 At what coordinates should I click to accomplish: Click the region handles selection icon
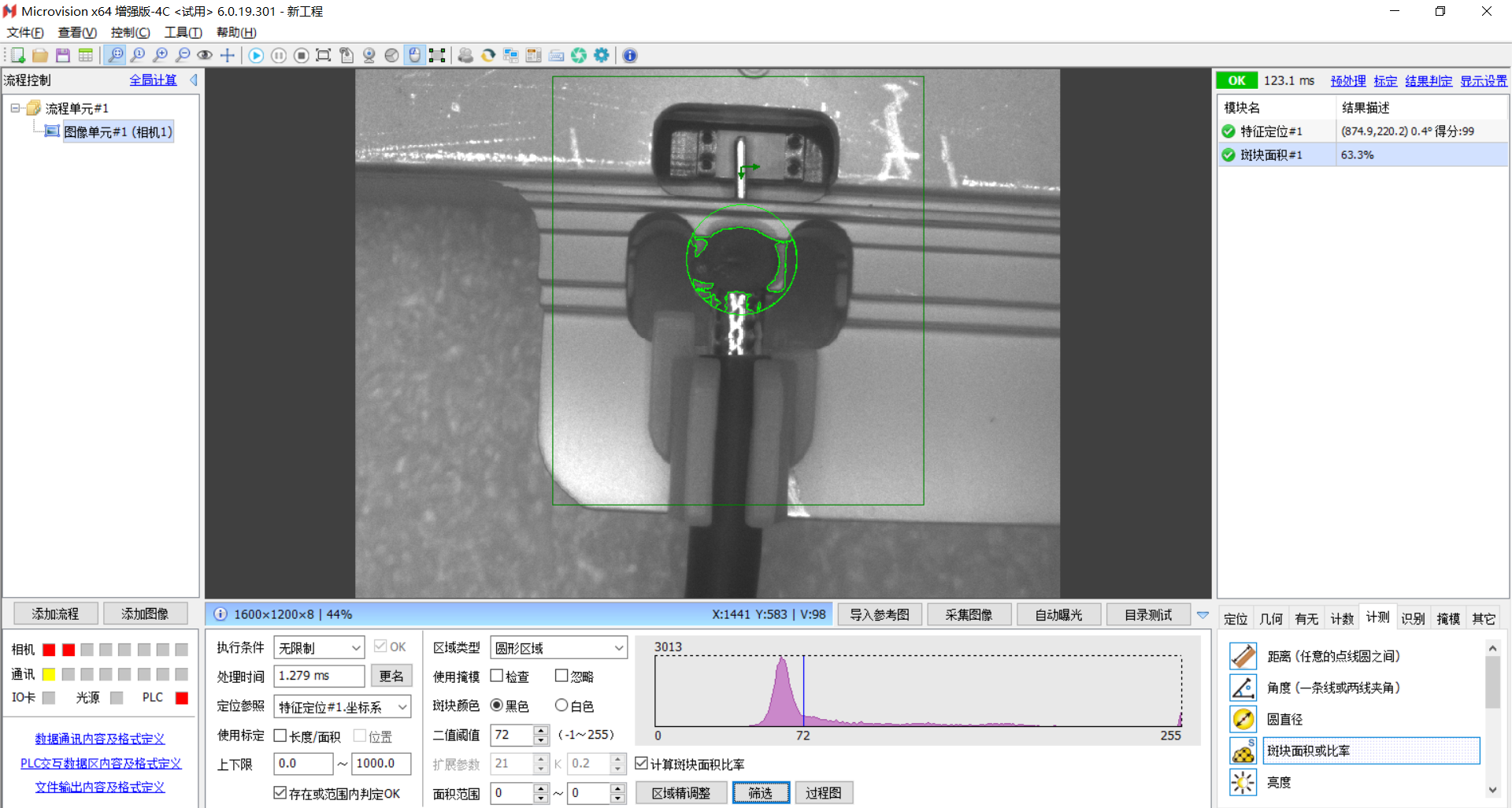tap(437, 55)
